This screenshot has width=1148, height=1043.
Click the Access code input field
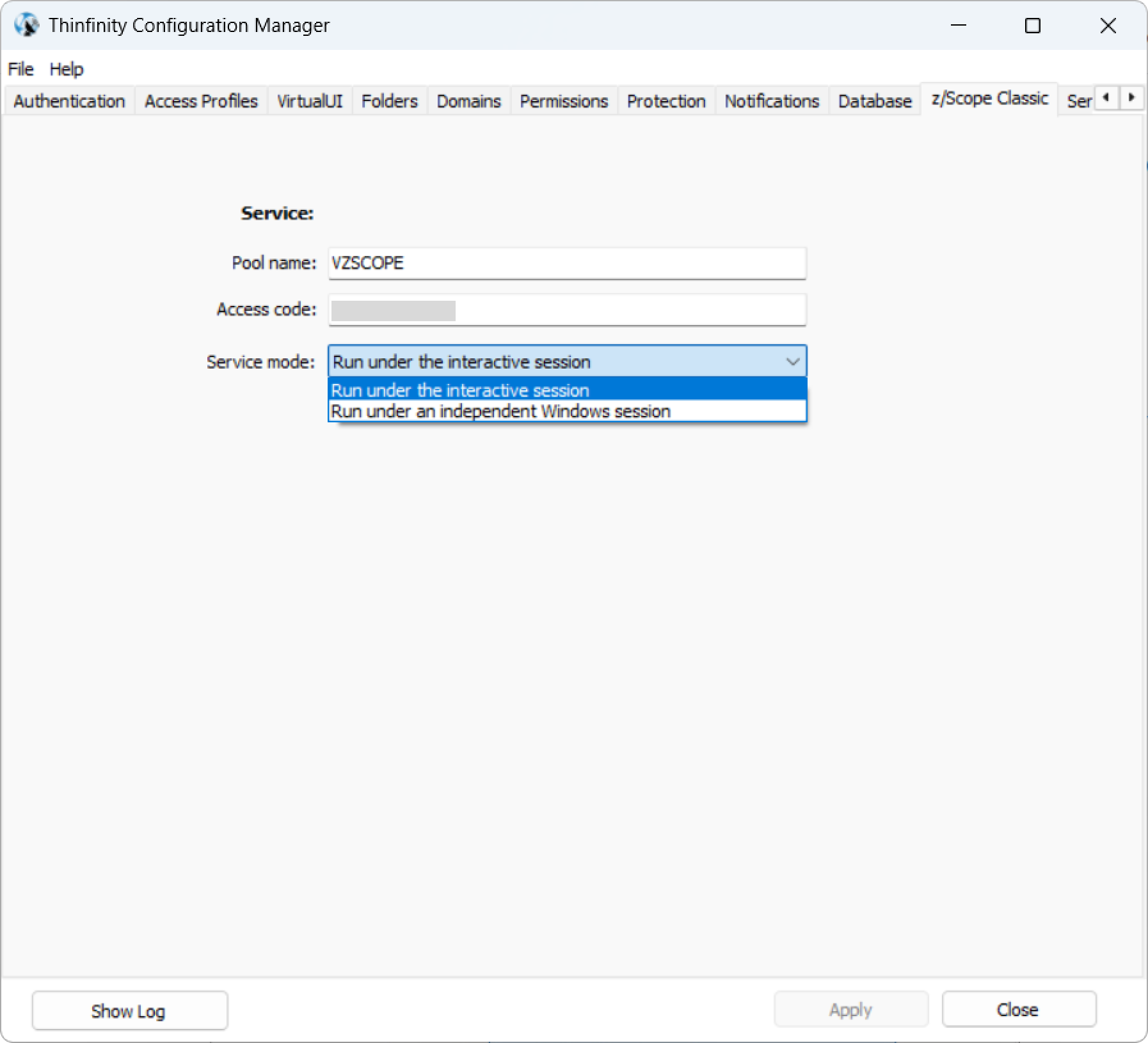567,310
